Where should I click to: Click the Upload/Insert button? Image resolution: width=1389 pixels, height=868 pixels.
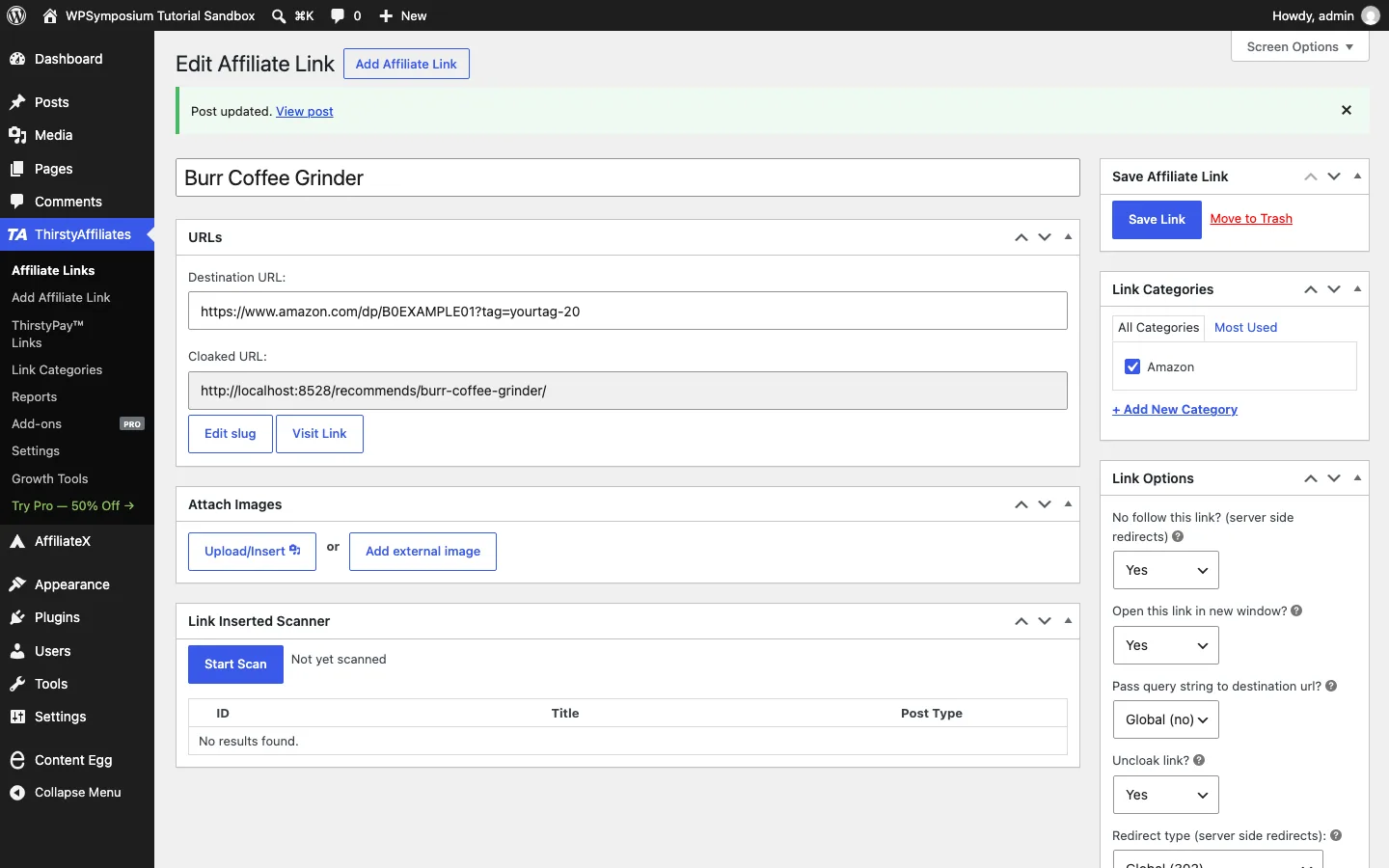point(252,551)
